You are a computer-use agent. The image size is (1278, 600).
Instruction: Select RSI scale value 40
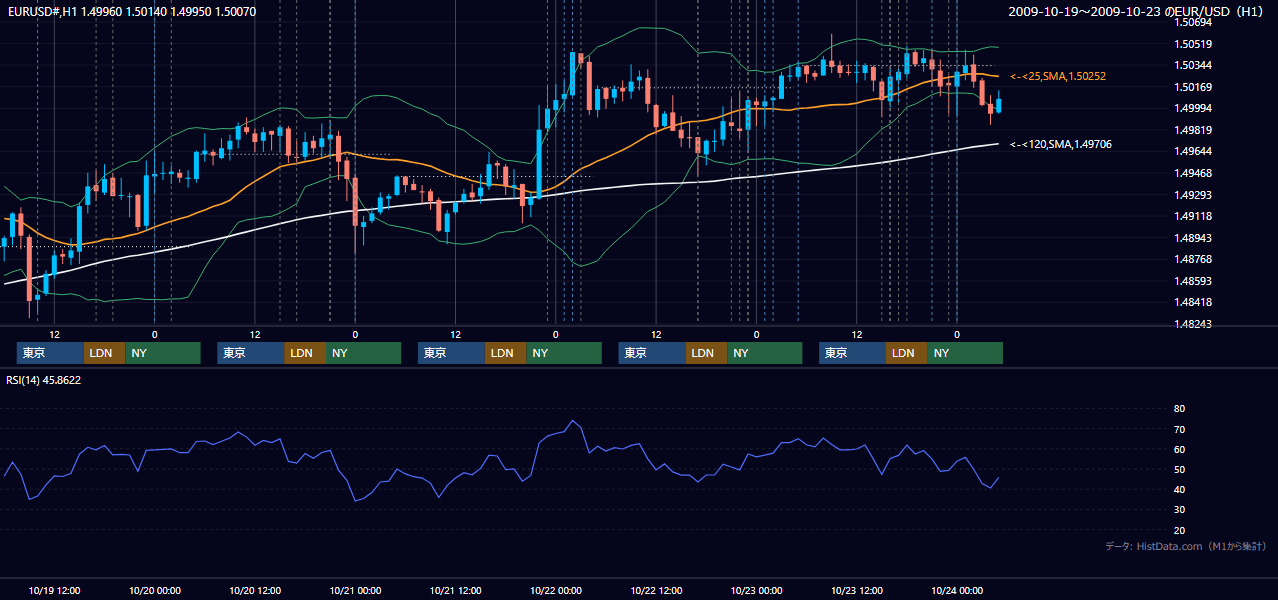click(x=1180, y=489)
